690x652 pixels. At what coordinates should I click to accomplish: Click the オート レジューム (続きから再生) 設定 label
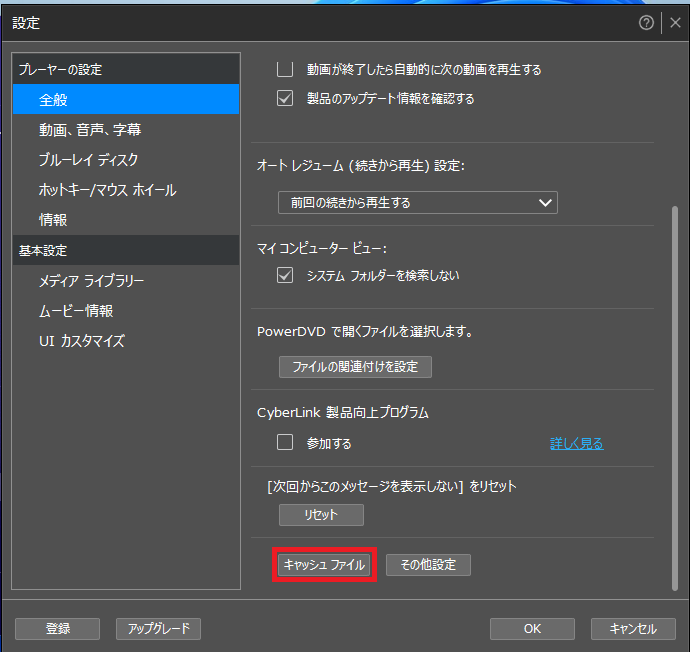click(360, 165)
